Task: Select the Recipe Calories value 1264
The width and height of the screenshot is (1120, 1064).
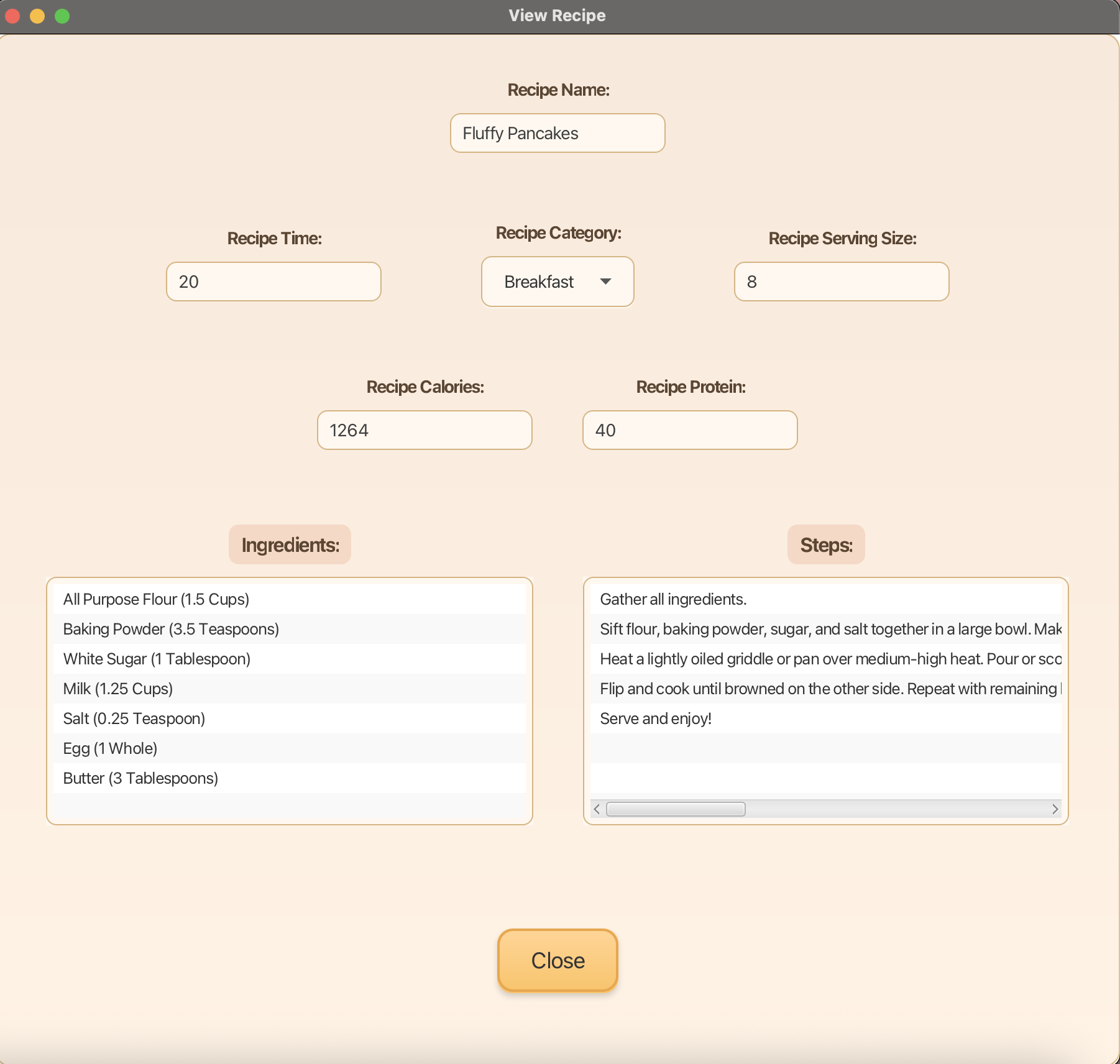Action: (425, 429)
